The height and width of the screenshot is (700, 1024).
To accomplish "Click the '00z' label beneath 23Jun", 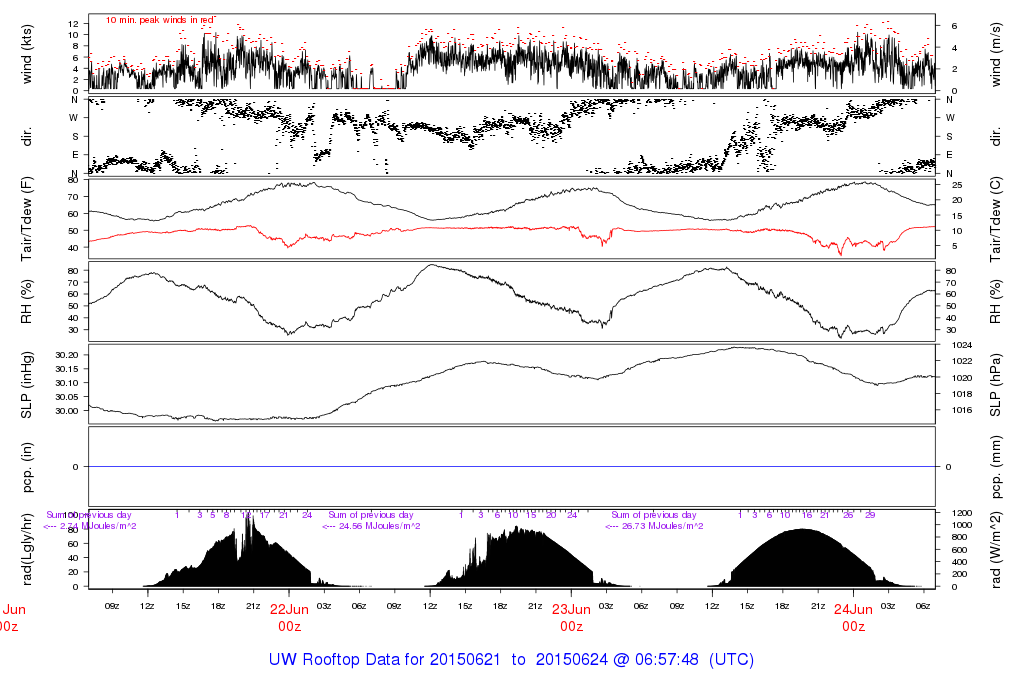I will 571,627.
